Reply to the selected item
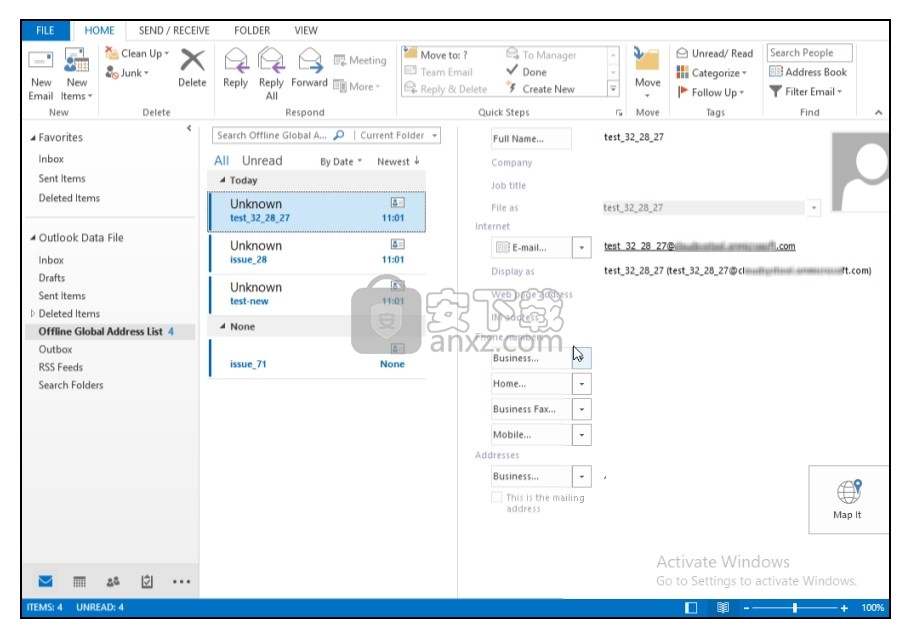Screen dimensions: 918x631 pyautogui.click(x=235, y=68)
